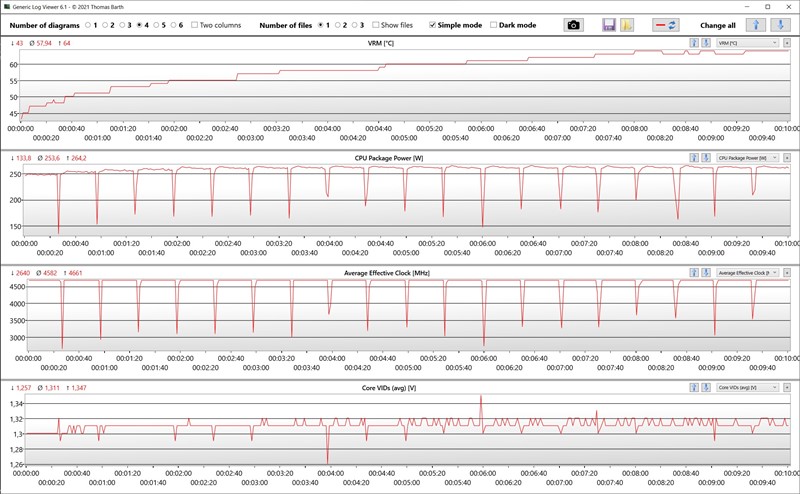Screen dimensions: 800x494
Task: Select 6 for Number of diagrams
Action: tap(173, 25)
